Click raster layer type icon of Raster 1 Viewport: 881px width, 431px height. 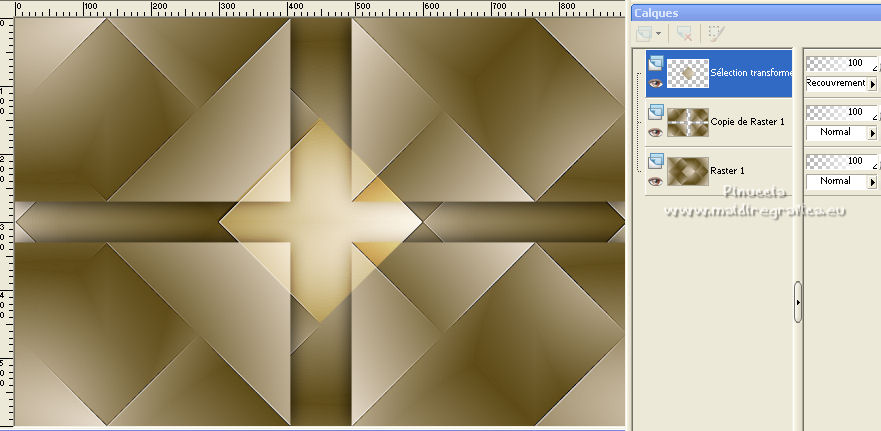click(656, 161)
